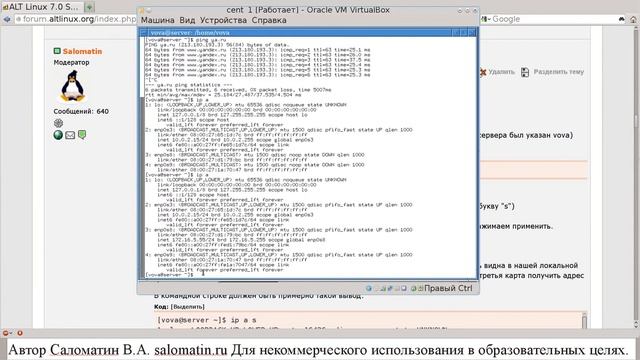640x360 pixels.
Task: Click the Удалить post link
Action: pos(501,72)
